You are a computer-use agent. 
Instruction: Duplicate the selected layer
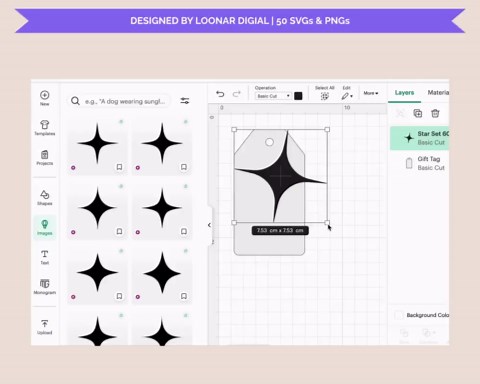(418, 113)
